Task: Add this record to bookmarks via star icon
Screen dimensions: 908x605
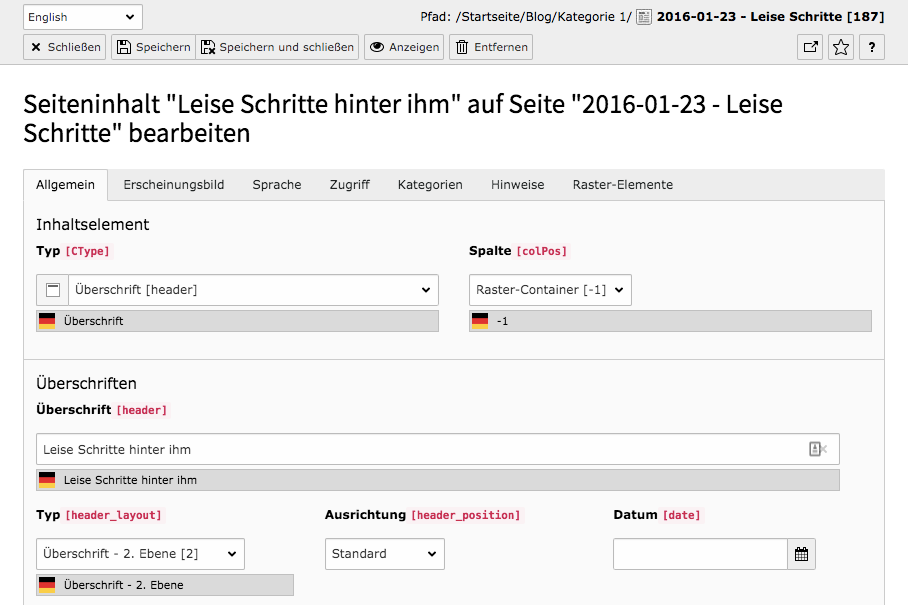Action: (840, 46)
